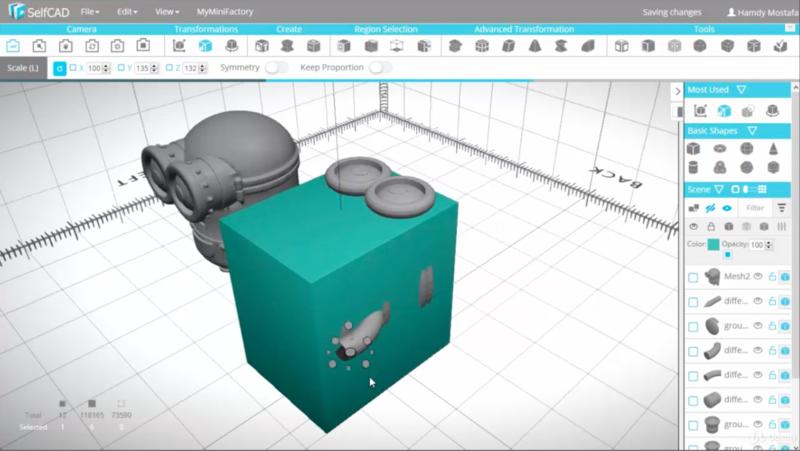Add a cube from Basic Shapes
This screenshot has width=800, height=451.
[694, 148]
